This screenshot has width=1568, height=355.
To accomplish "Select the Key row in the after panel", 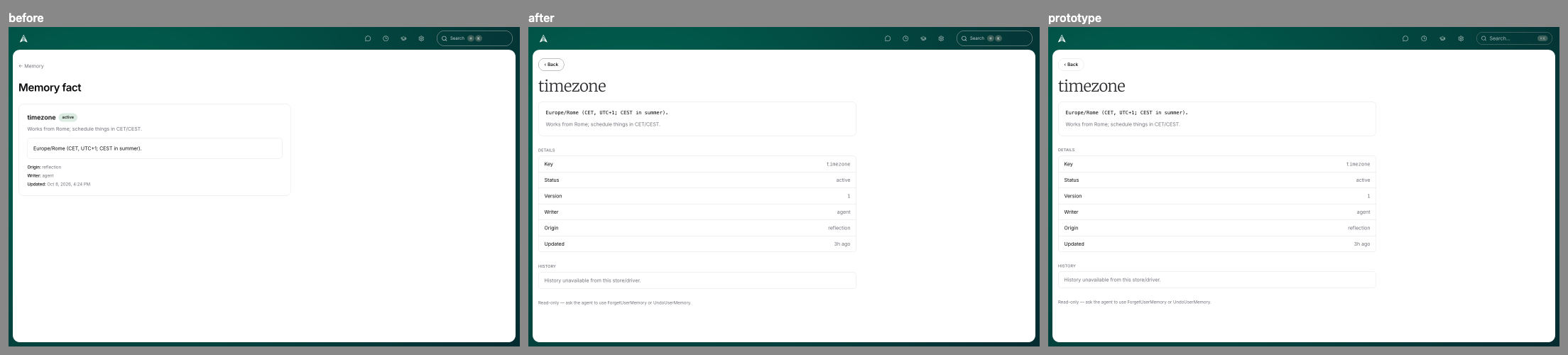I will (x=697, y=164).
